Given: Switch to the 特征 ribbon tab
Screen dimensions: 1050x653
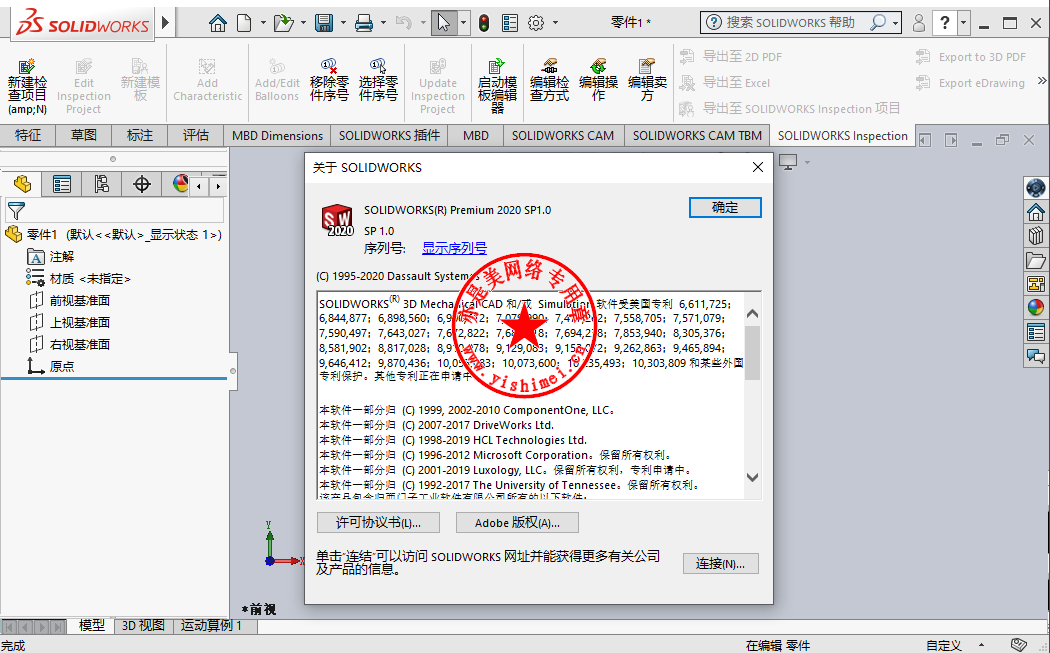Looking at the screenshot, I should [28, 136].
